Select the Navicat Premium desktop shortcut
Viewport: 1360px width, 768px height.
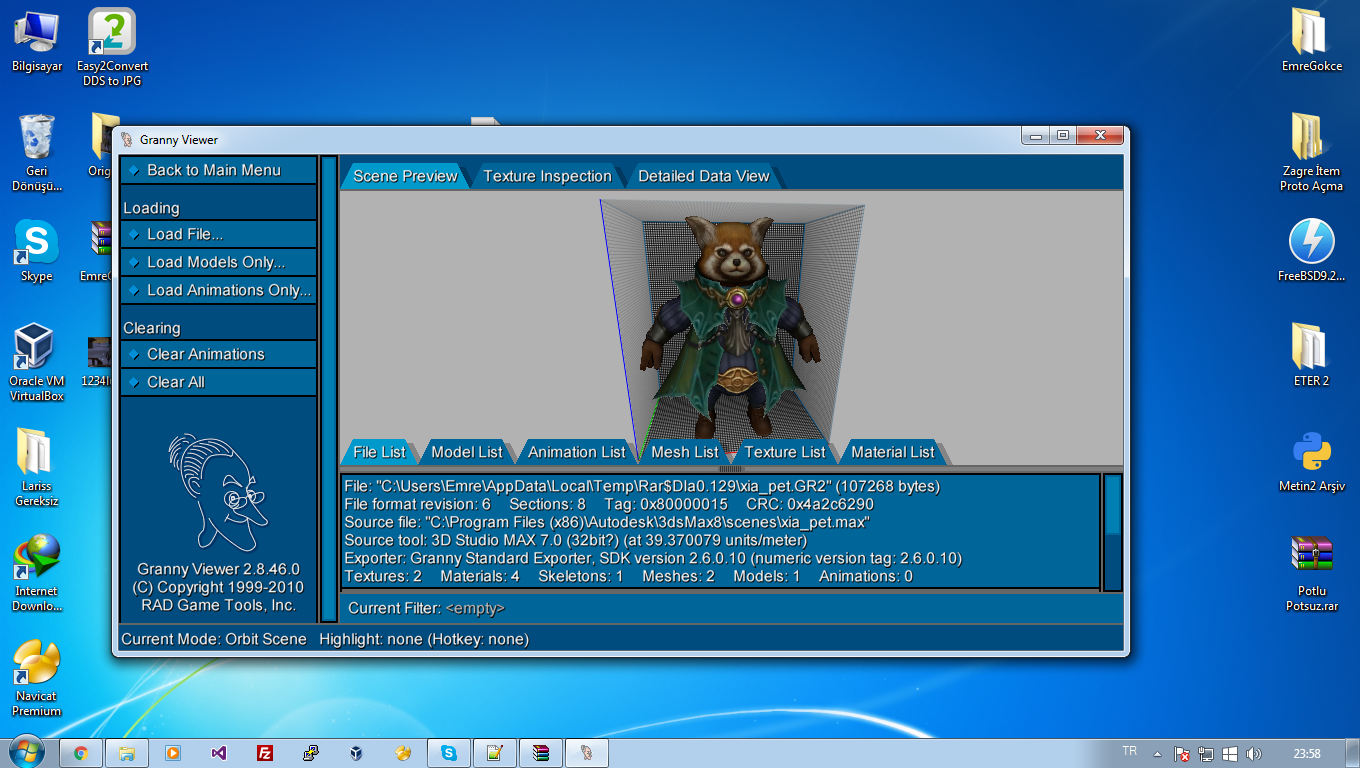pyautogui.click(x=36, y=678)
